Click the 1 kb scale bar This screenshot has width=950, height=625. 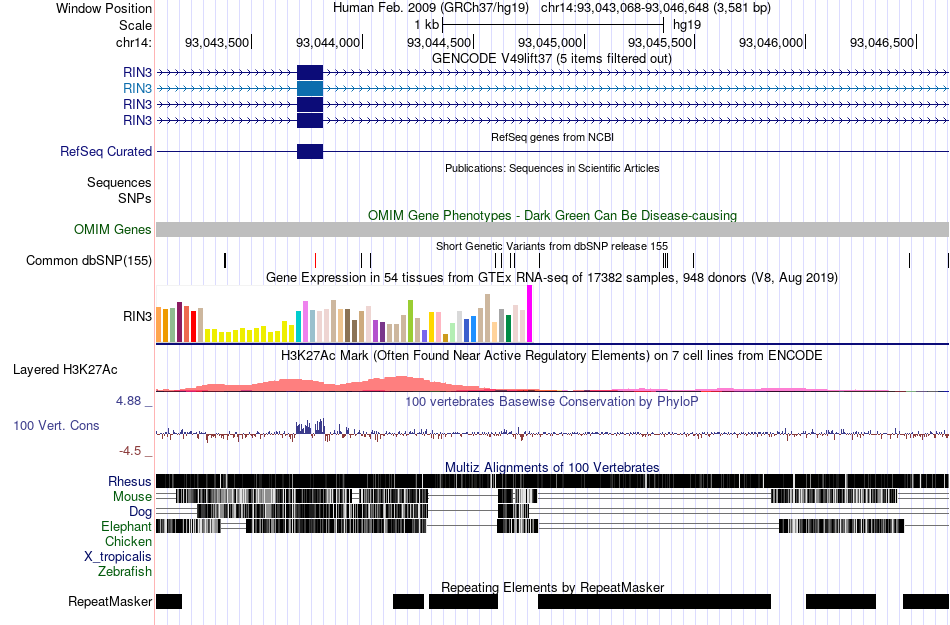point(553,25)
